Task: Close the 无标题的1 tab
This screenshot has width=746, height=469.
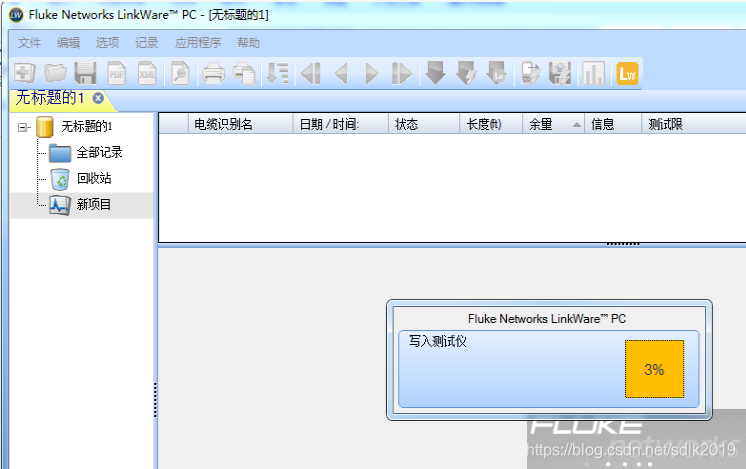Action: tap(98, 98)
